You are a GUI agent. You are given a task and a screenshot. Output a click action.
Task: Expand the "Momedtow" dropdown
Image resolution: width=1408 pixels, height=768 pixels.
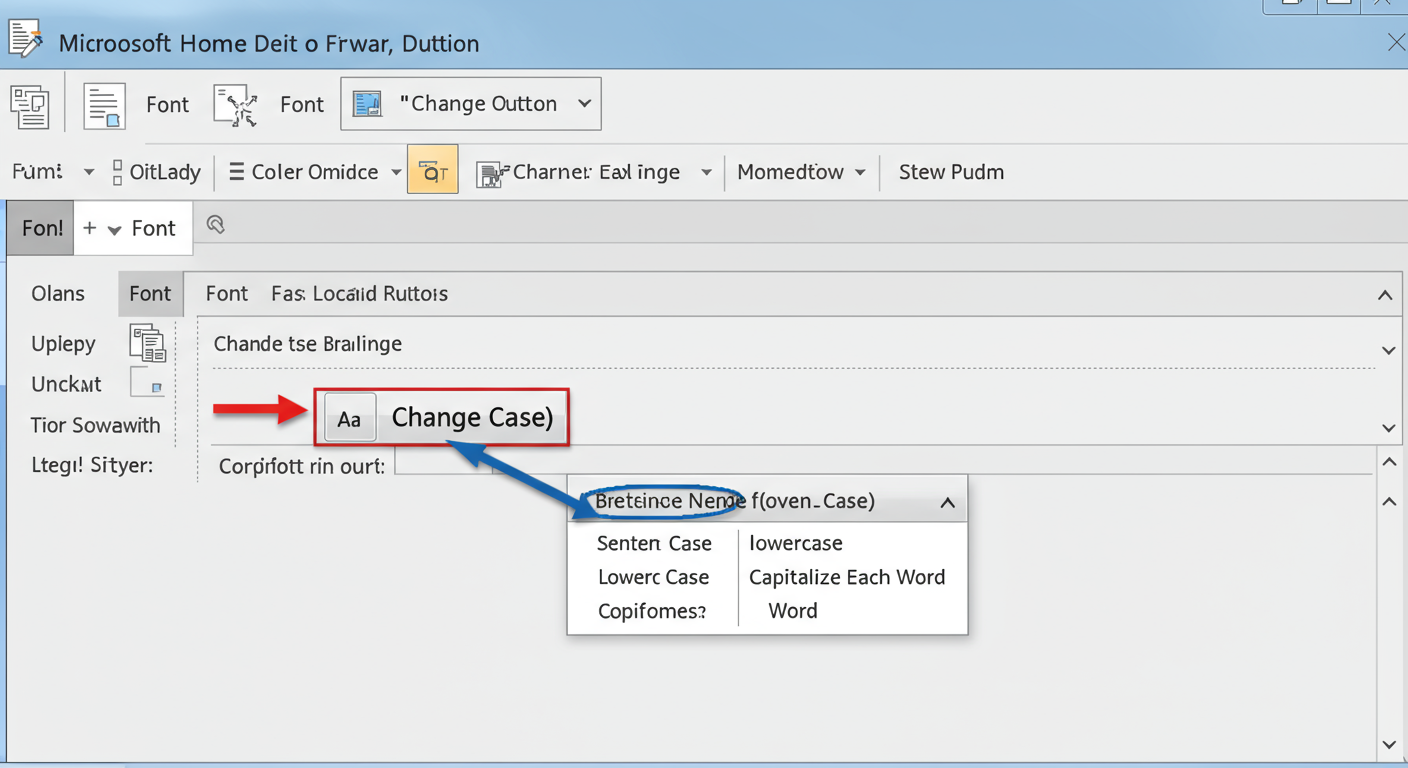click(800, 171)
